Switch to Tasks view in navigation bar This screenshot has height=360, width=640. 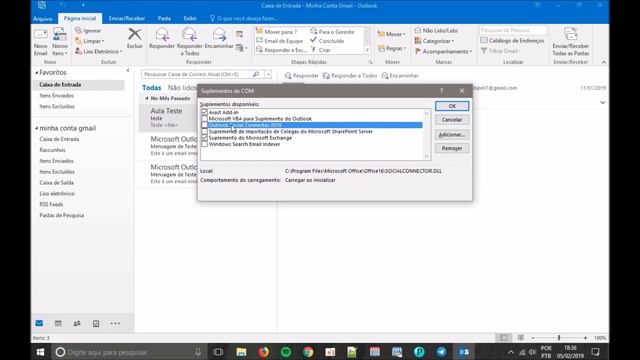[96, 323]
